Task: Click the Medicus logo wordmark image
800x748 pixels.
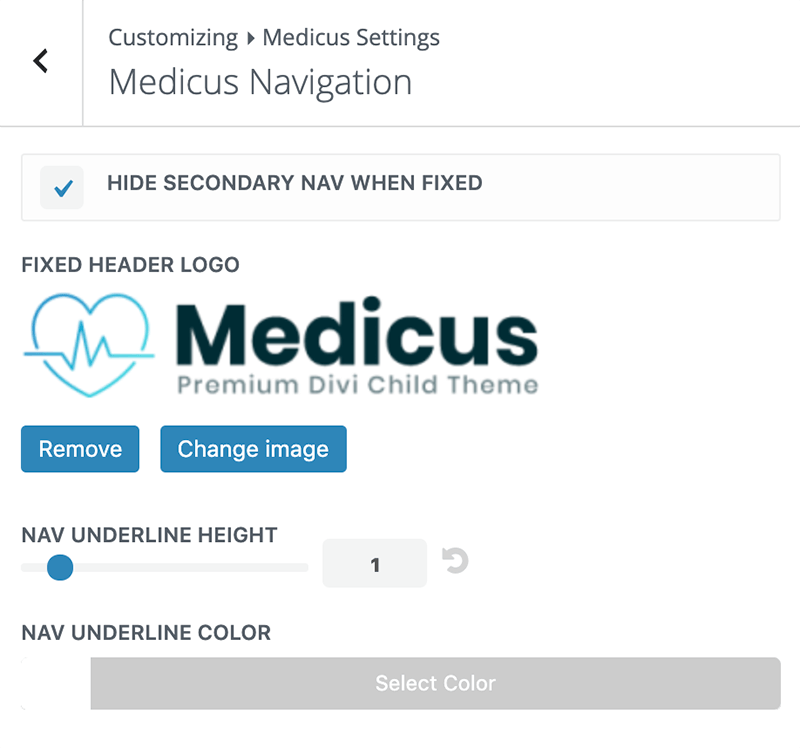Action: [357, 345]
